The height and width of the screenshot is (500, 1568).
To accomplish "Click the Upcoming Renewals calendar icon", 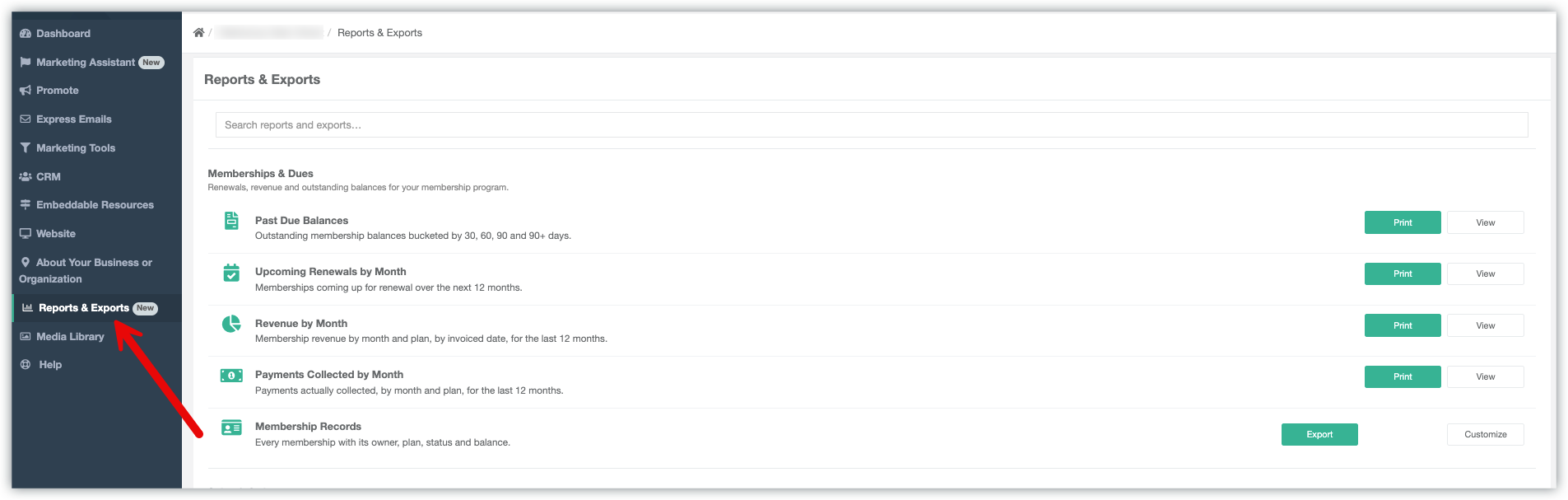I will [x=231, y=273].
